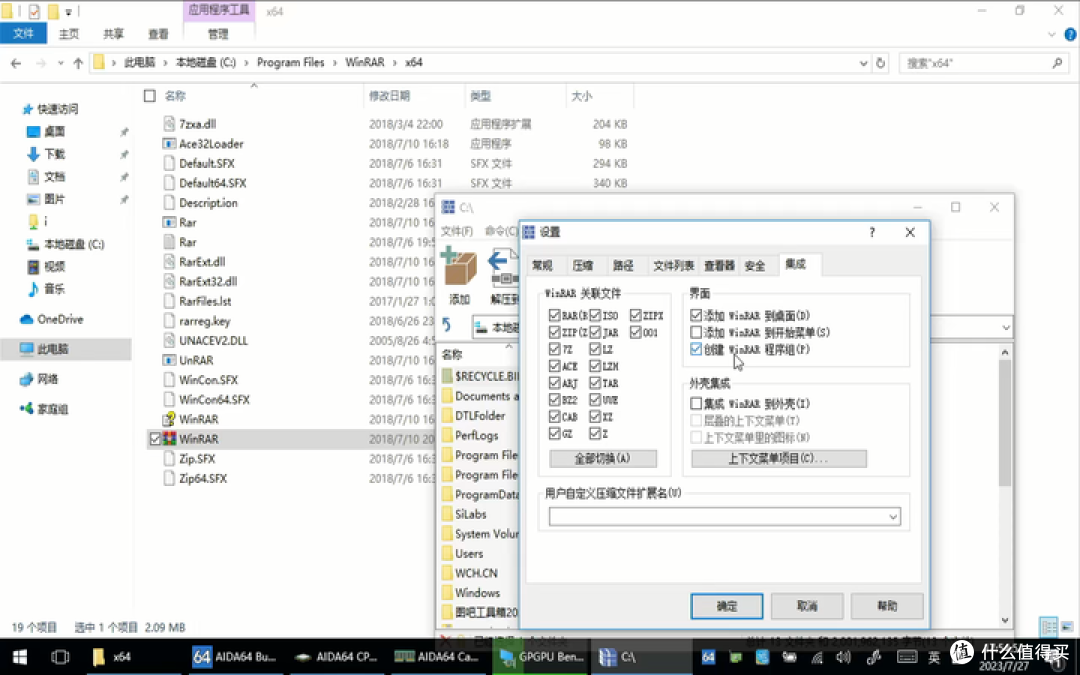This screenshot has height=675, width=1080.
Task: Click the 帮助 button in Settings dialog
Action: click(887, 606)
